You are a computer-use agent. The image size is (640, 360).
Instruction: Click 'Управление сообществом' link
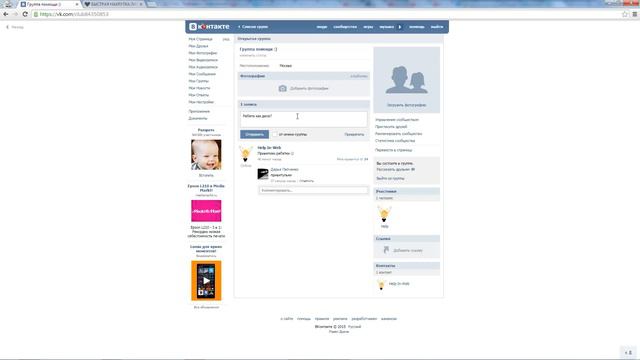click(x=397, y=120)
